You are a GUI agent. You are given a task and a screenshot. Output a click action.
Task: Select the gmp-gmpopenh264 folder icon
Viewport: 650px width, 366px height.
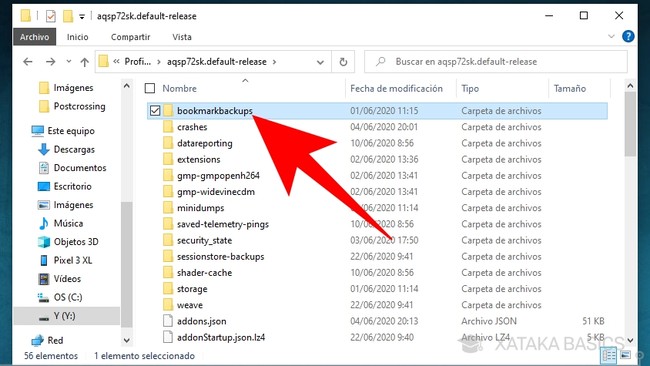click(168, 175)
